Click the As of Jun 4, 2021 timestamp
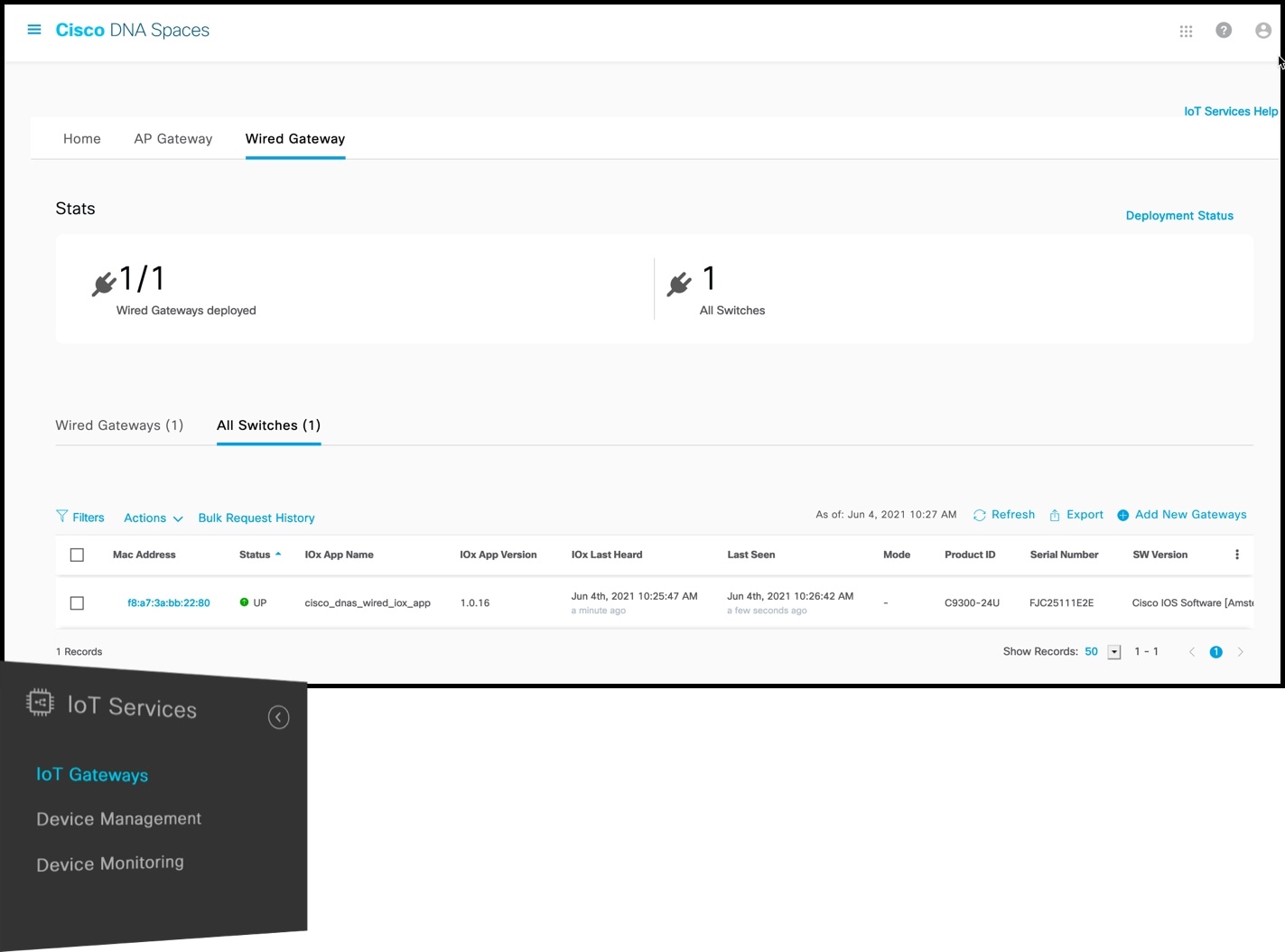Image resolution: width=1285 pixels, height=952 pixels. point(886,515)
